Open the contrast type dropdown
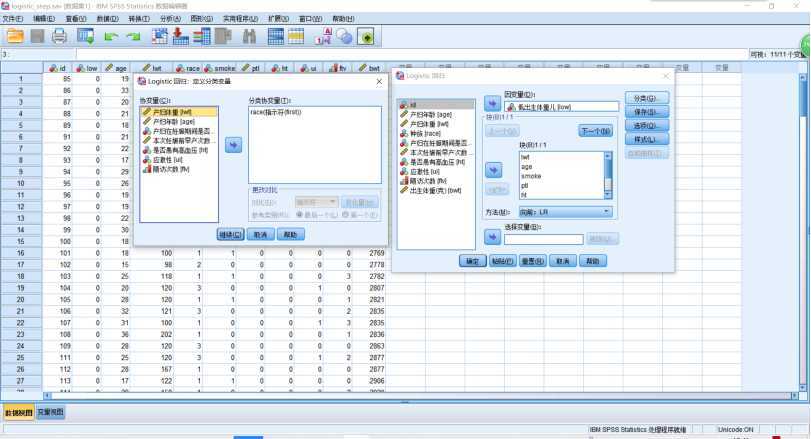The image size is (811, 439). [317, 202]
